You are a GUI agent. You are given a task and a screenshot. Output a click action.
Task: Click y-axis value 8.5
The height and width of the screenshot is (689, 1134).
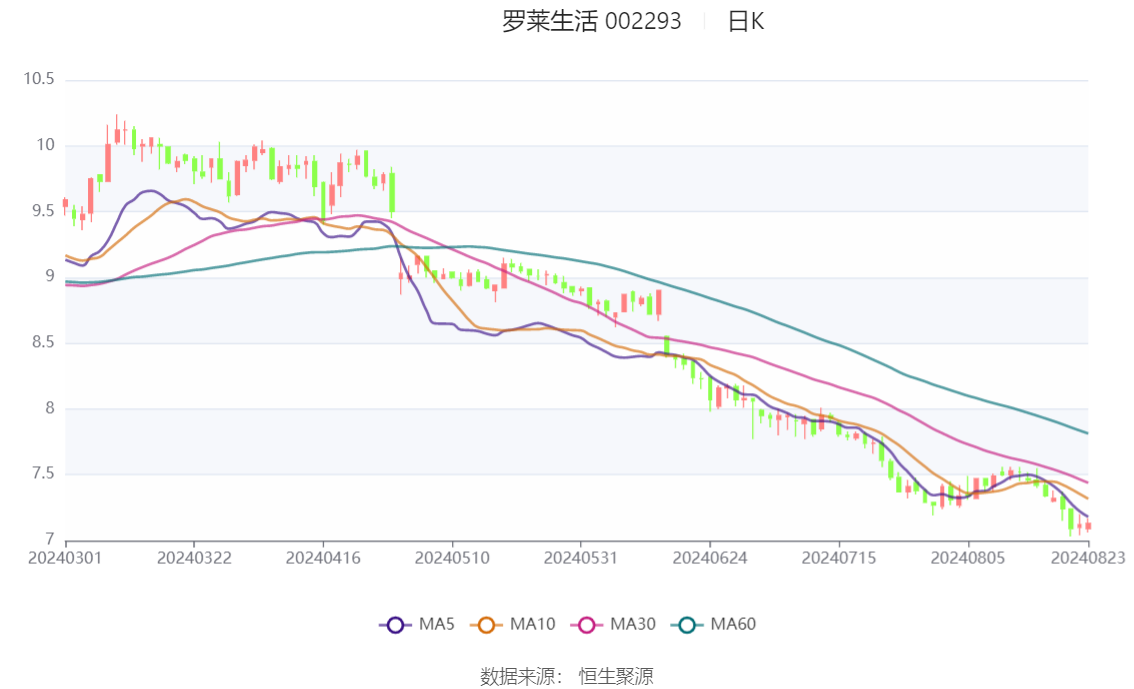click(43, 343)
